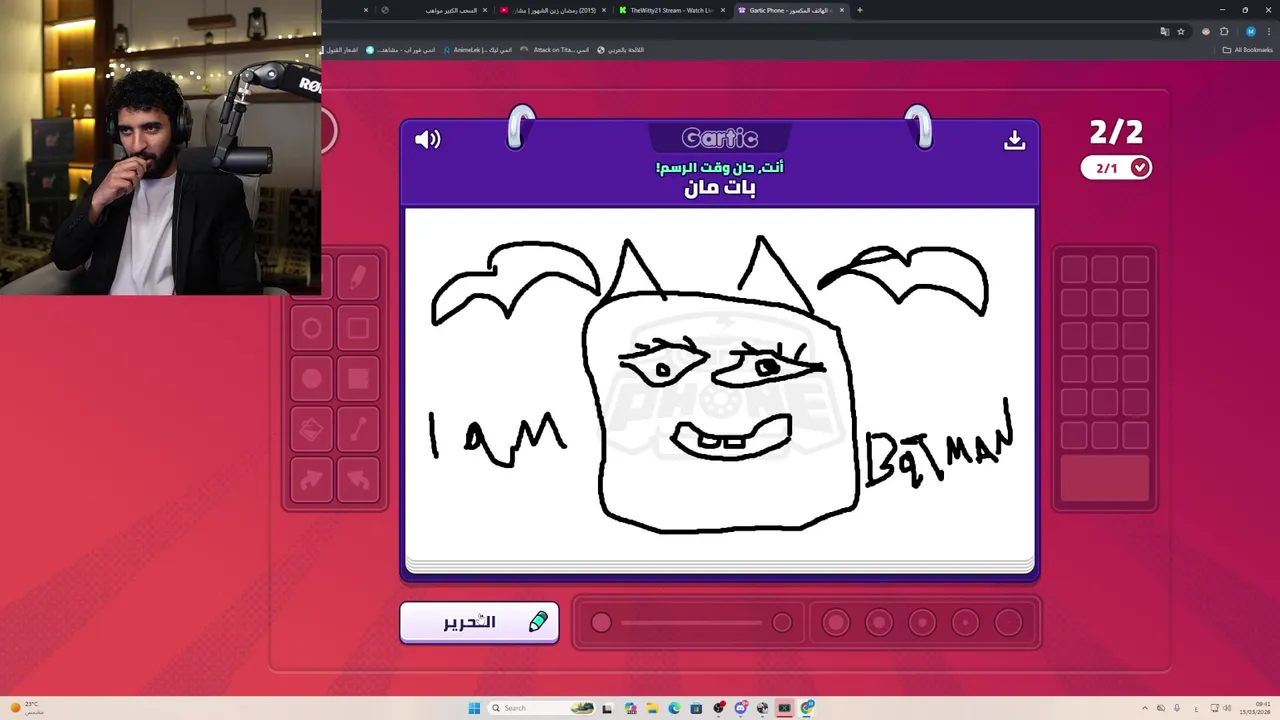Select the empty square shape tool
The image size is (1280, 720).
point(359,329)
